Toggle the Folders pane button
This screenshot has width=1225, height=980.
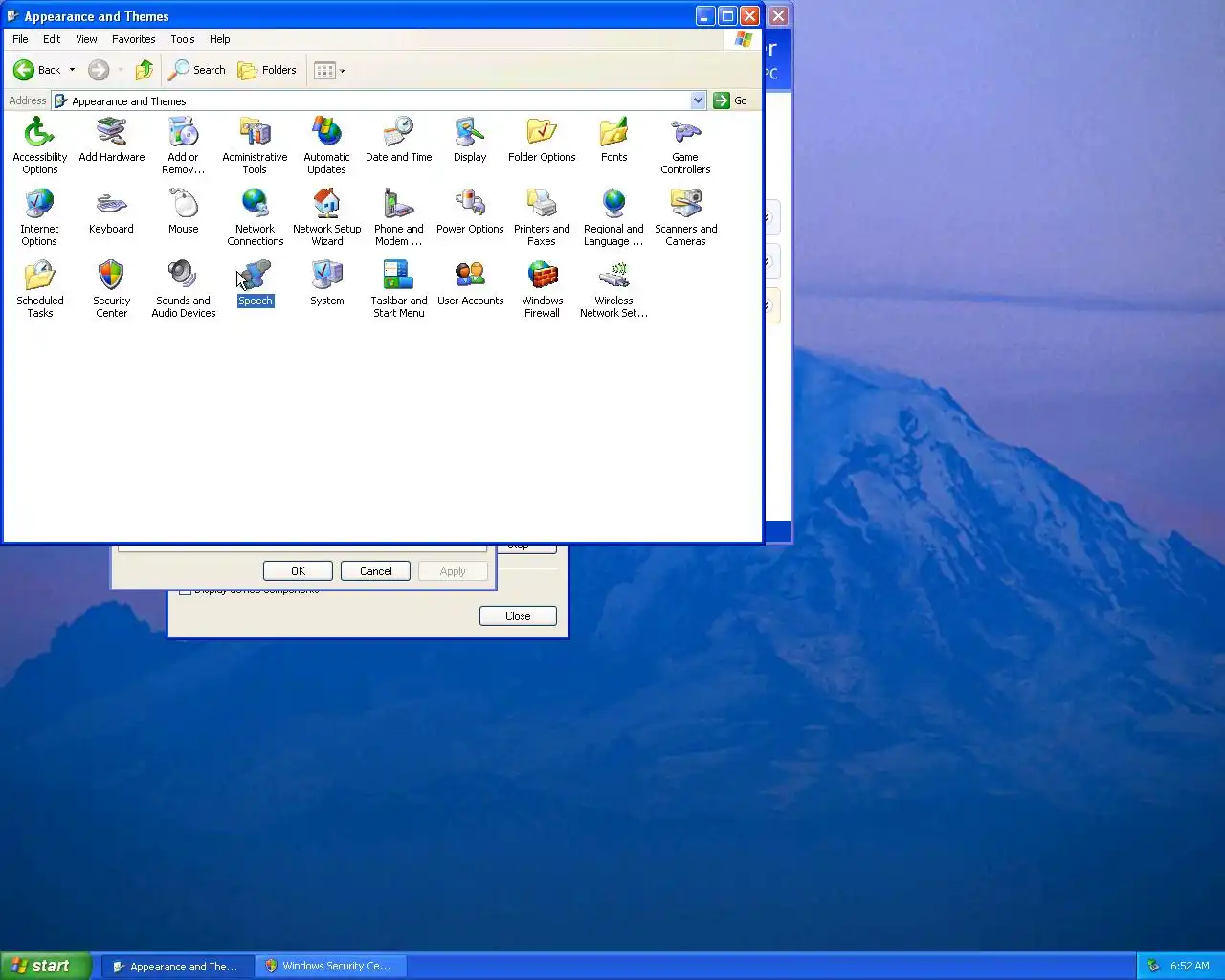click(267, 70)
